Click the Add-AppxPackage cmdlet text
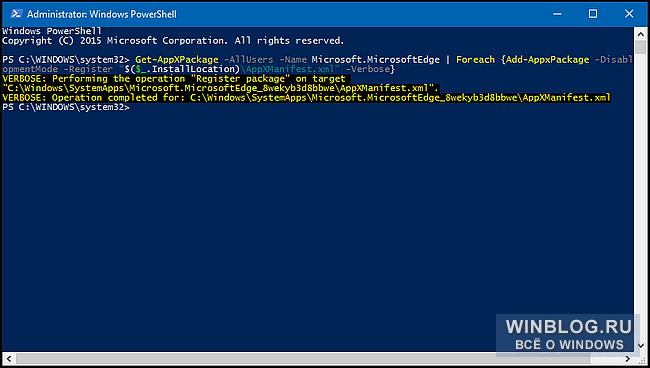 [547, 60]
